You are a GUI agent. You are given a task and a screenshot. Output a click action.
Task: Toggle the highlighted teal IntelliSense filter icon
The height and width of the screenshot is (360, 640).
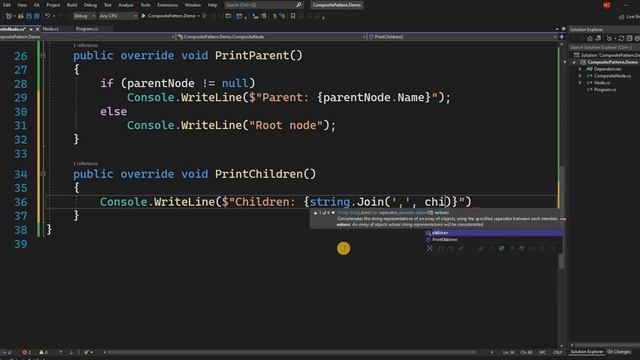[x=501, y=248]
